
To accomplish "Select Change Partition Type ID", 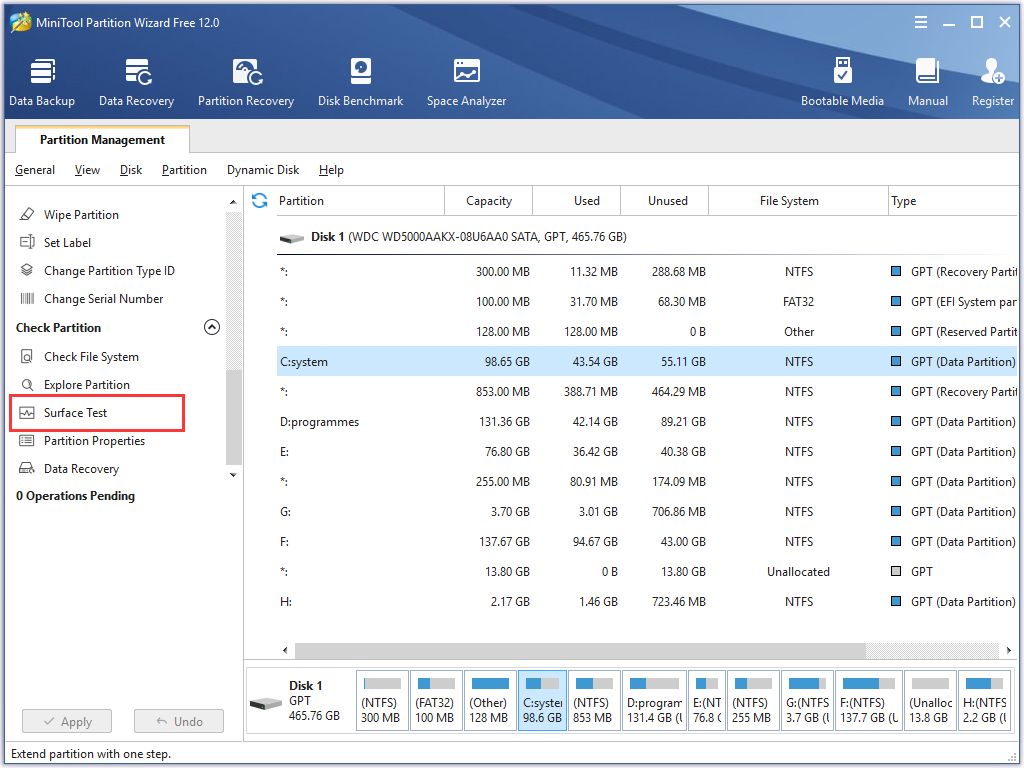I will [x=109, y=270].
